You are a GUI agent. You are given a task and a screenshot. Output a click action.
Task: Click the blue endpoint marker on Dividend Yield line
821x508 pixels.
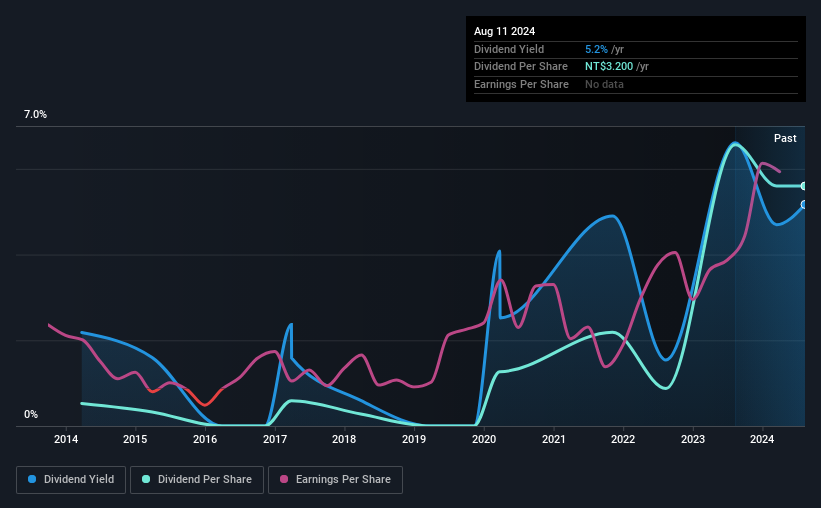804,205
